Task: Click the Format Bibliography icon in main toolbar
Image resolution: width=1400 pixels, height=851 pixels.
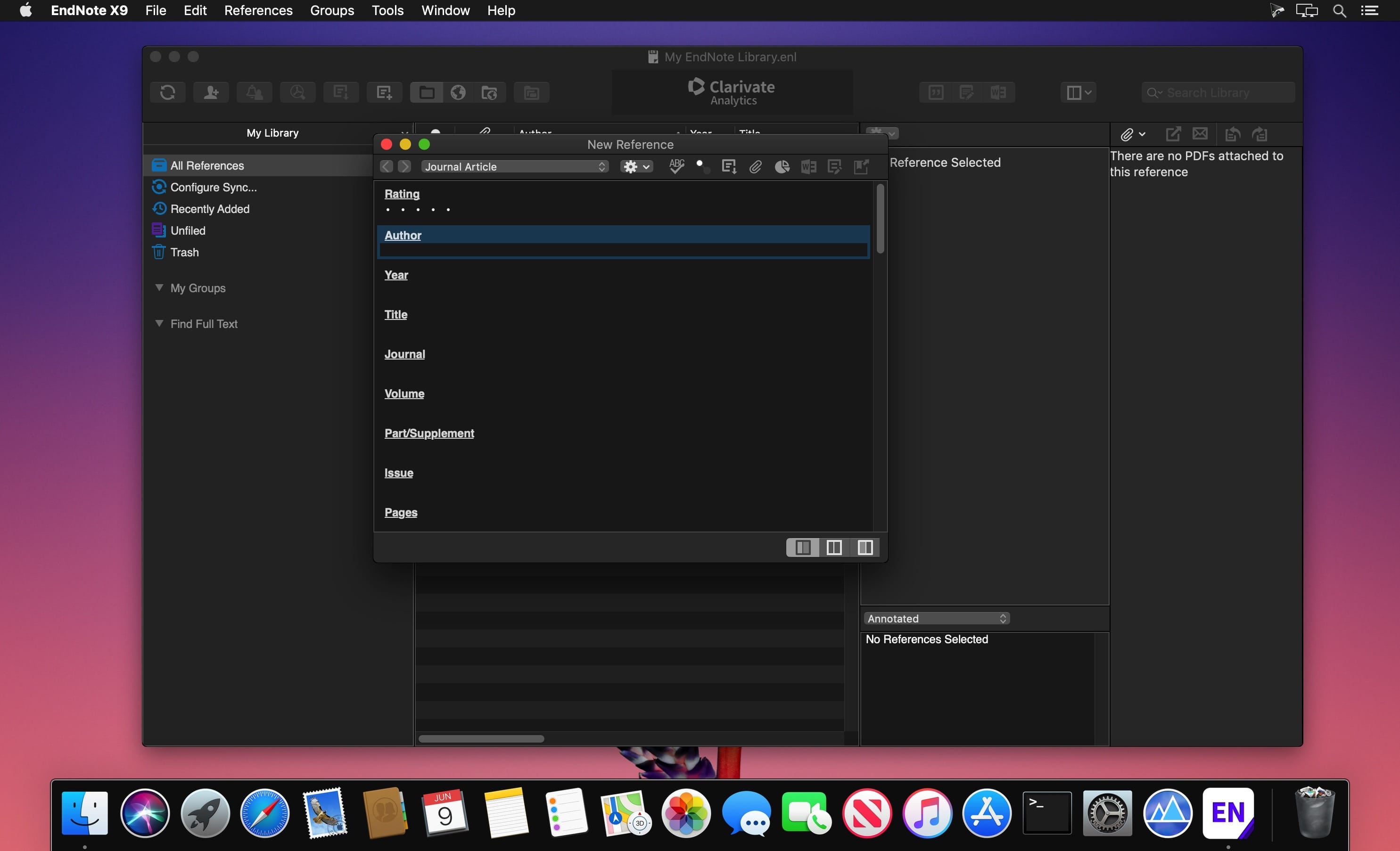Action: [x=966, y=92]
